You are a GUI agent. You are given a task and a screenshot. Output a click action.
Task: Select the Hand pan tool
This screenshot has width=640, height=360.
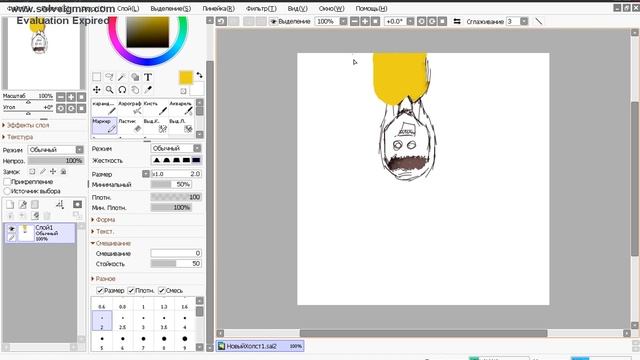pyautogui.click(x=135, y=89)
